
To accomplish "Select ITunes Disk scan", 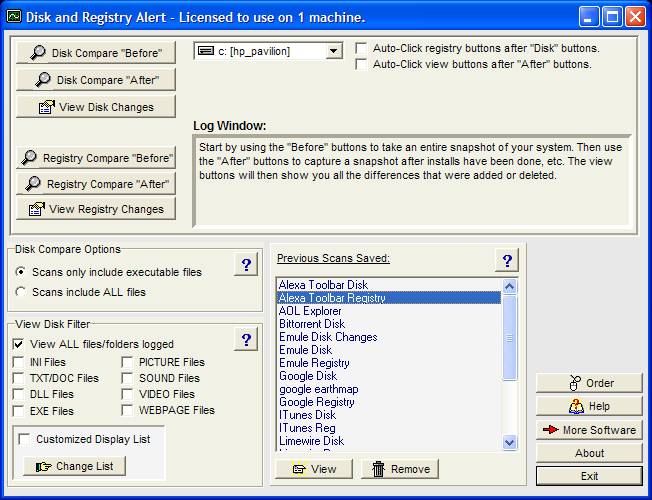I will [389, 415].
